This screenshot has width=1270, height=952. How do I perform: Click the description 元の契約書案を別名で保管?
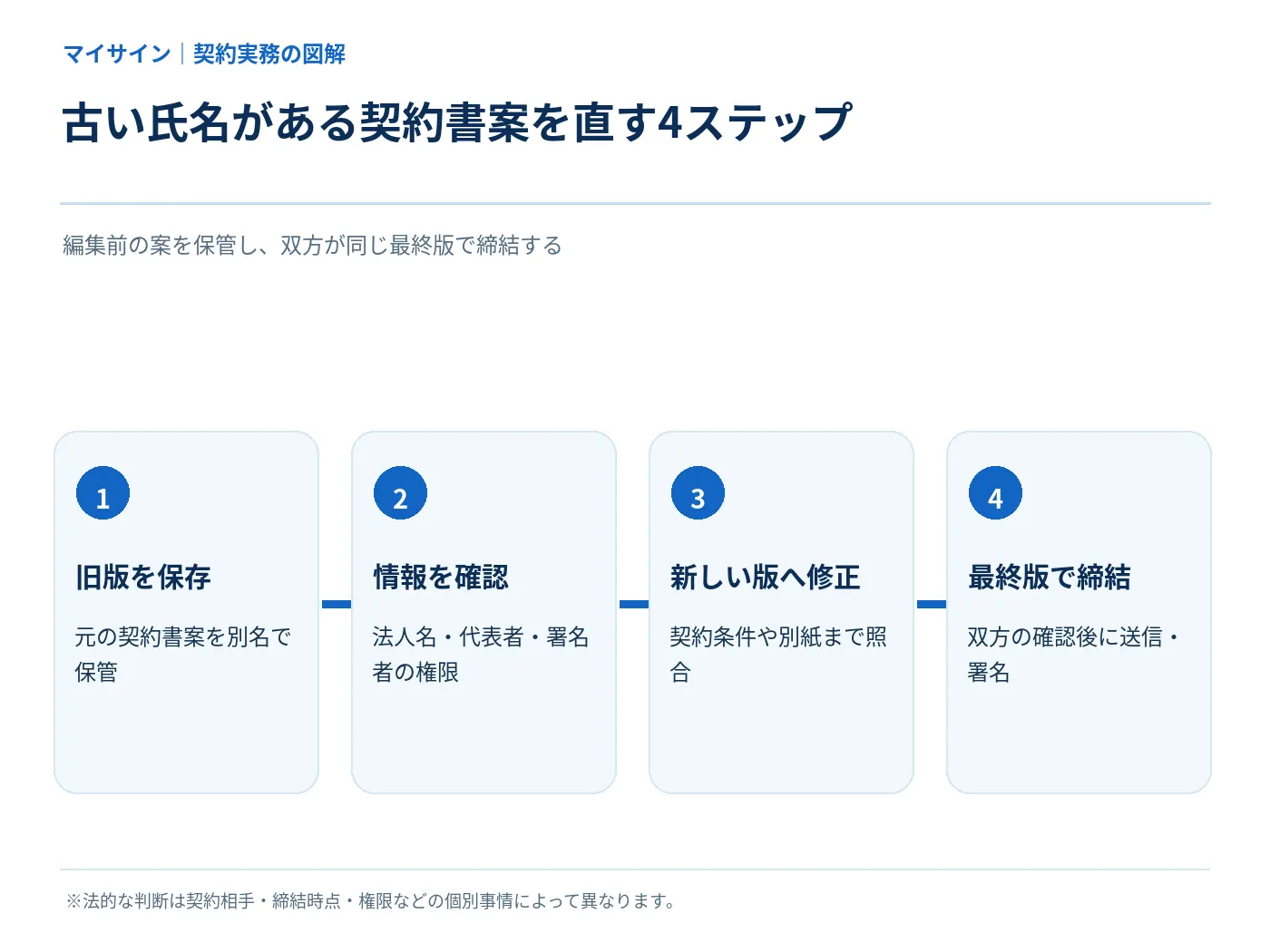183,655
